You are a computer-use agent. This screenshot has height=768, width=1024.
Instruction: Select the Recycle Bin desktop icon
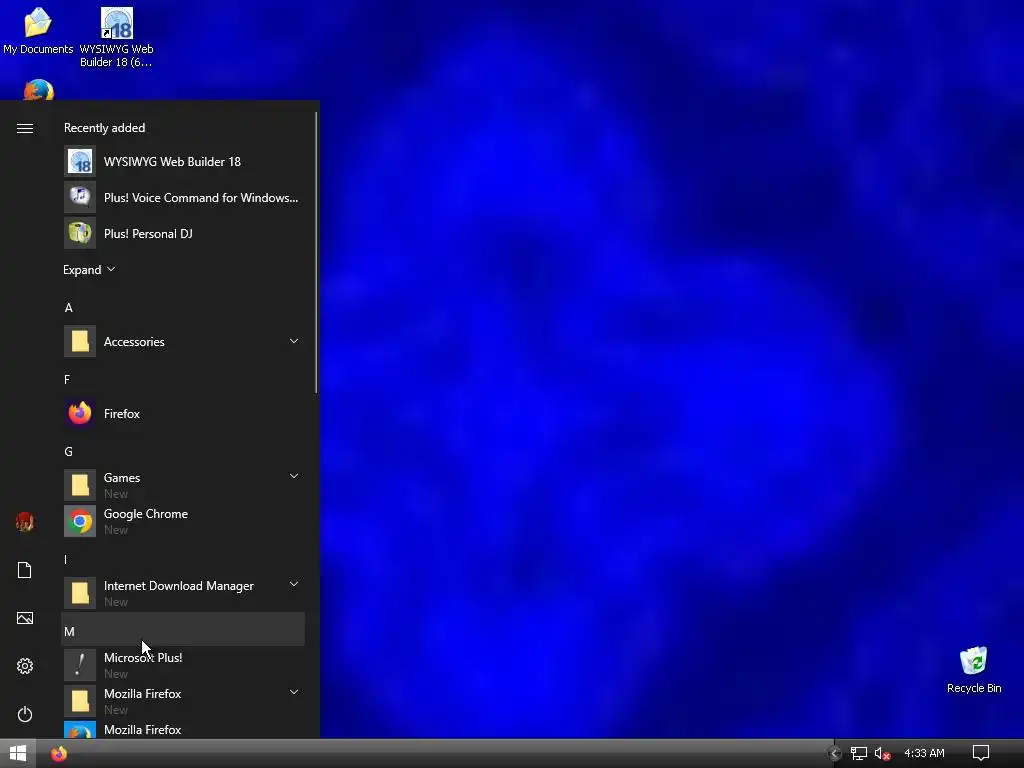974,670
